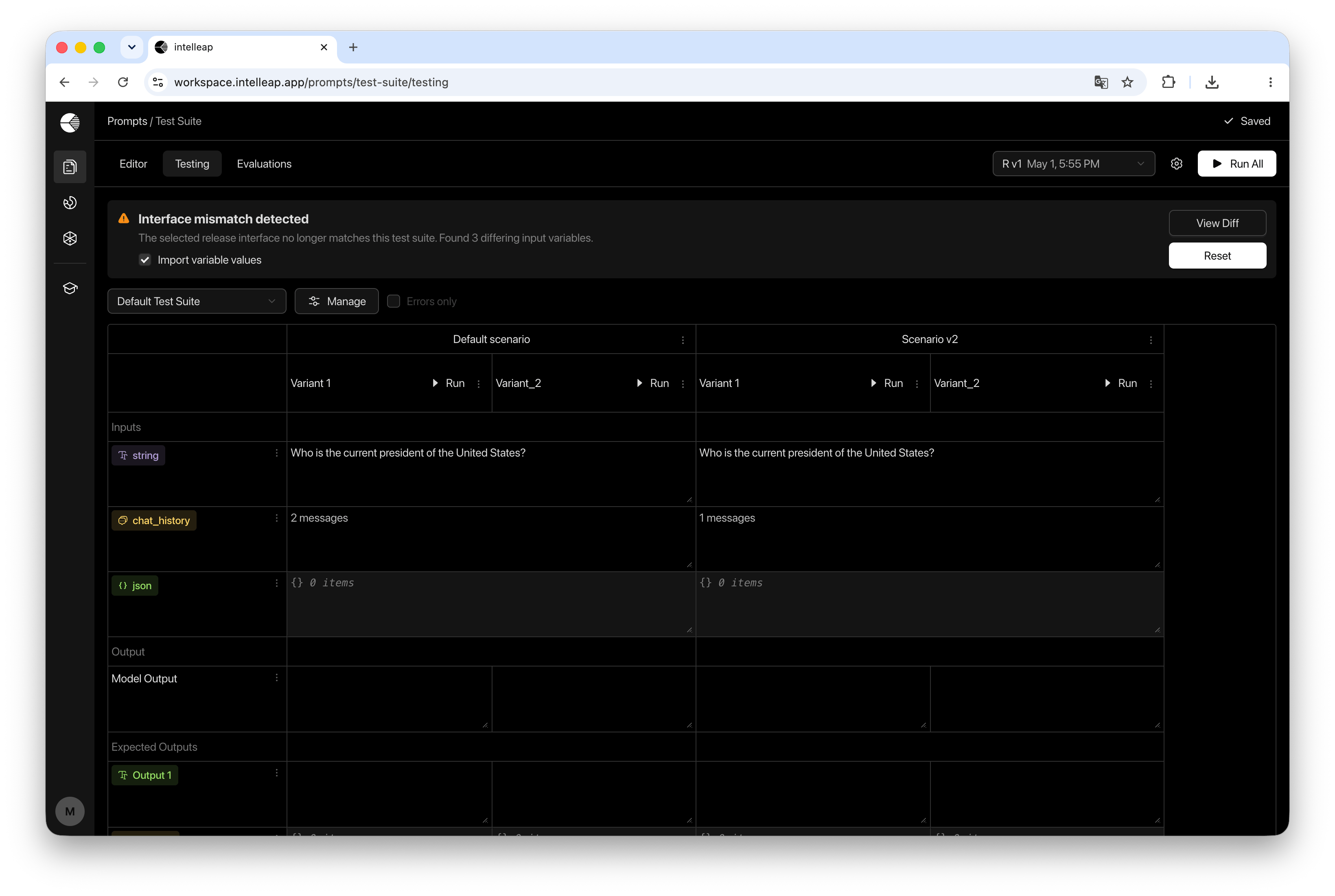Open a new browser tab
Viewport: 1335px width, 896px height.
point(353,48)
